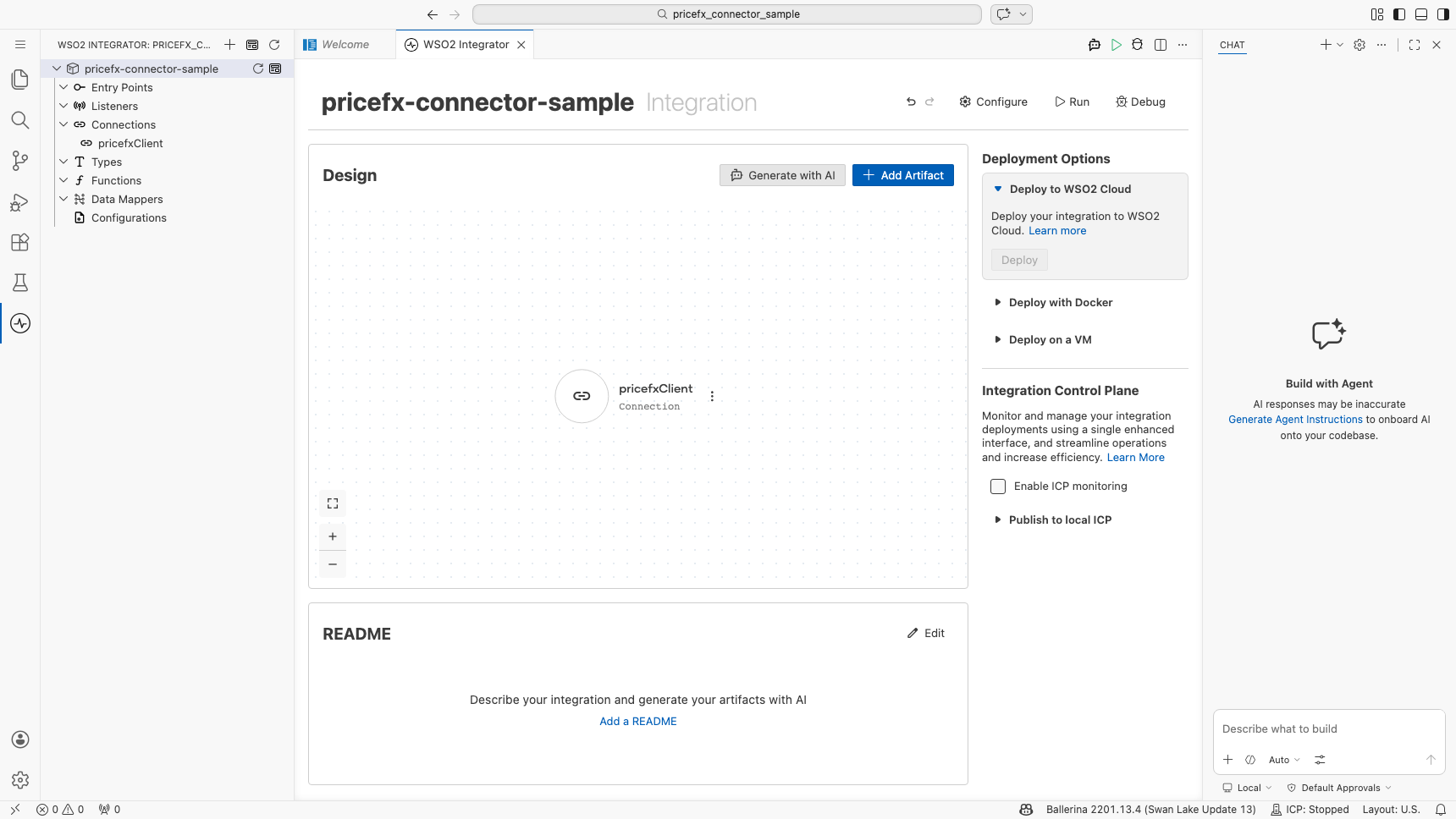Open the Search view in activity bar
This screenshot has width=1456, height=819.
20,120
